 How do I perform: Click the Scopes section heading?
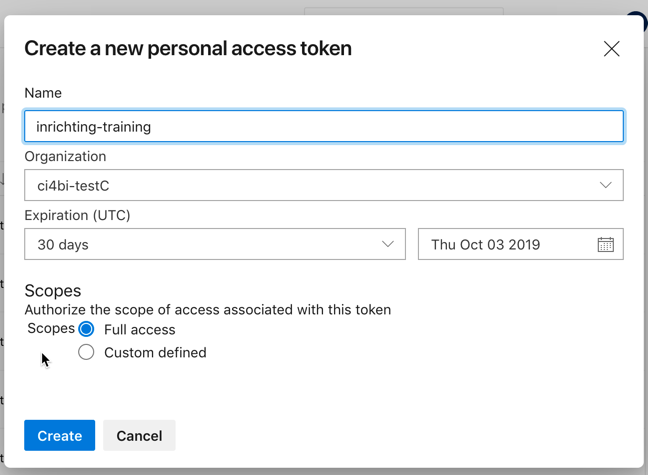[x=53, y=291]
